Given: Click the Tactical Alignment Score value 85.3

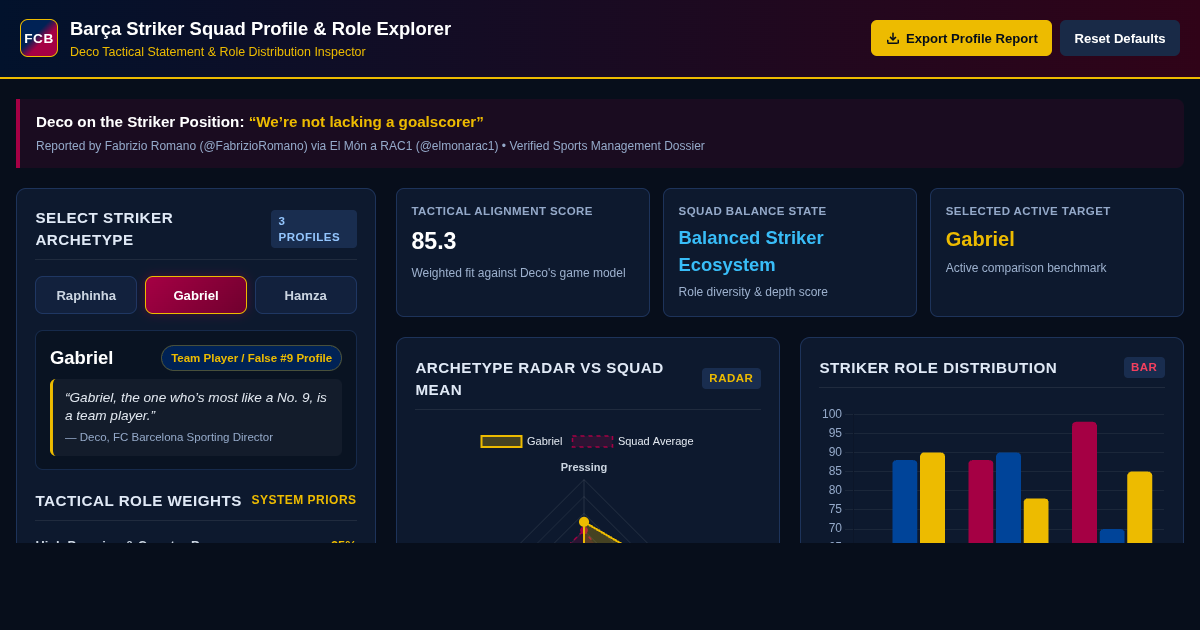Looking at the screenshot, I should coord(434,241).
